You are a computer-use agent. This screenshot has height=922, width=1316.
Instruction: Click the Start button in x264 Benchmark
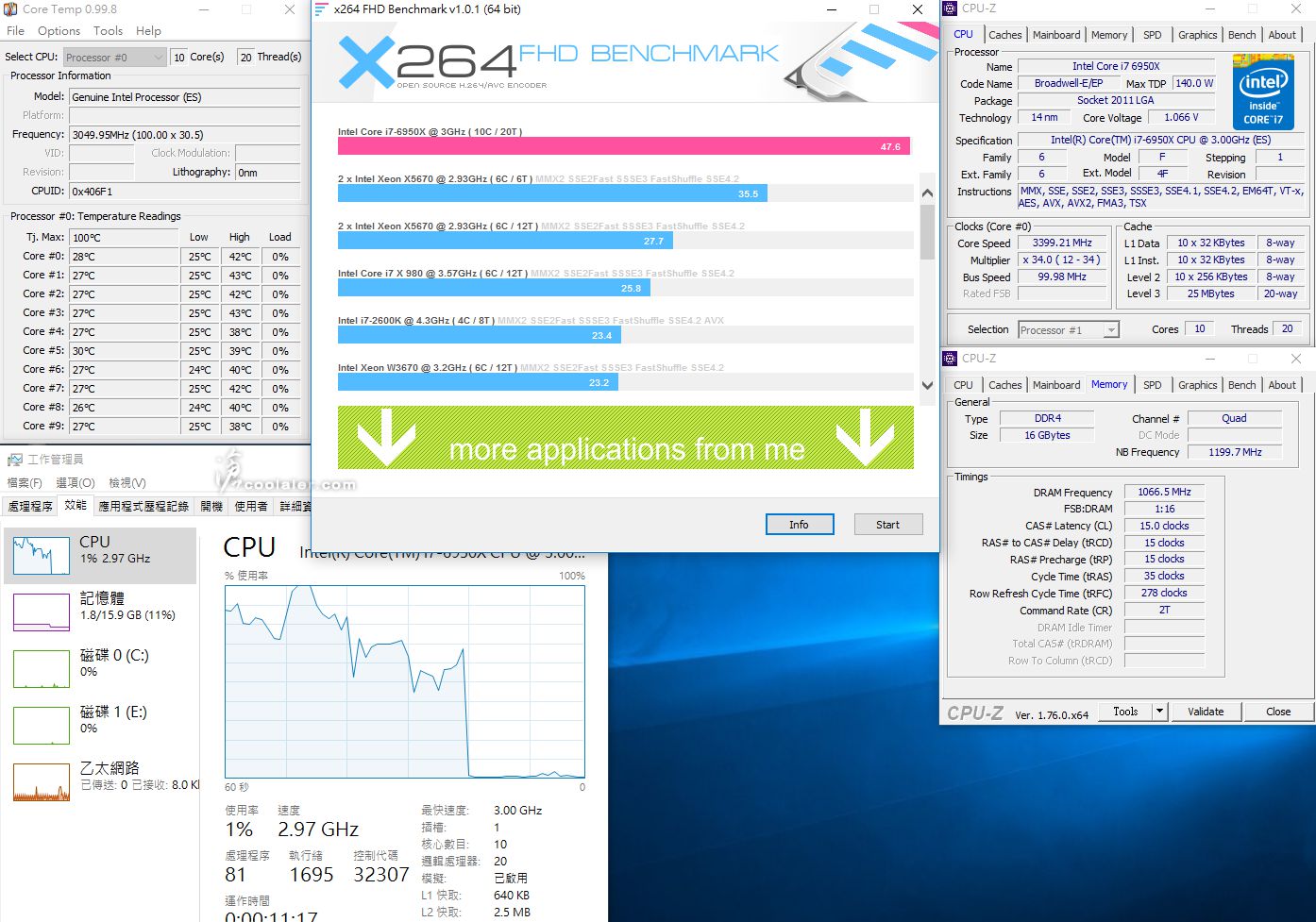click(888, 525)
